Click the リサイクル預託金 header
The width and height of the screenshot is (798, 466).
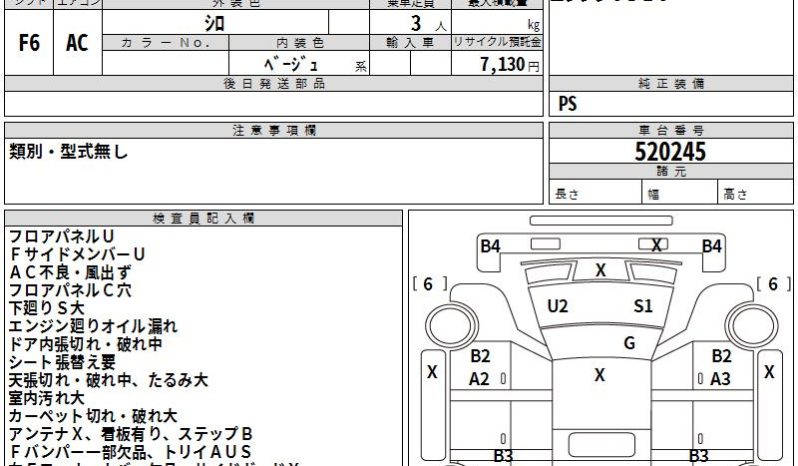[497, 43]
